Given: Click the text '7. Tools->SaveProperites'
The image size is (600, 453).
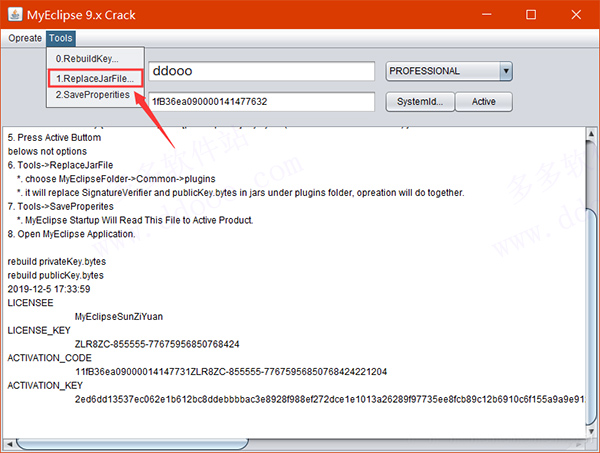Looking at the screenshot, I should pyautogui.click(x=60, y=207).
